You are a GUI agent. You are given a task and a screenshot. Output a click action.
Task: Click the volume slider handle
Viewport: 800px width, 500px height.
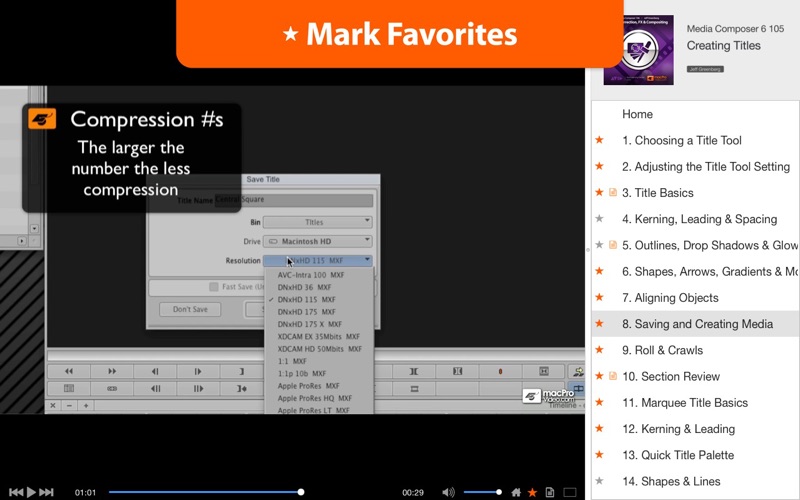pos(498,492)
